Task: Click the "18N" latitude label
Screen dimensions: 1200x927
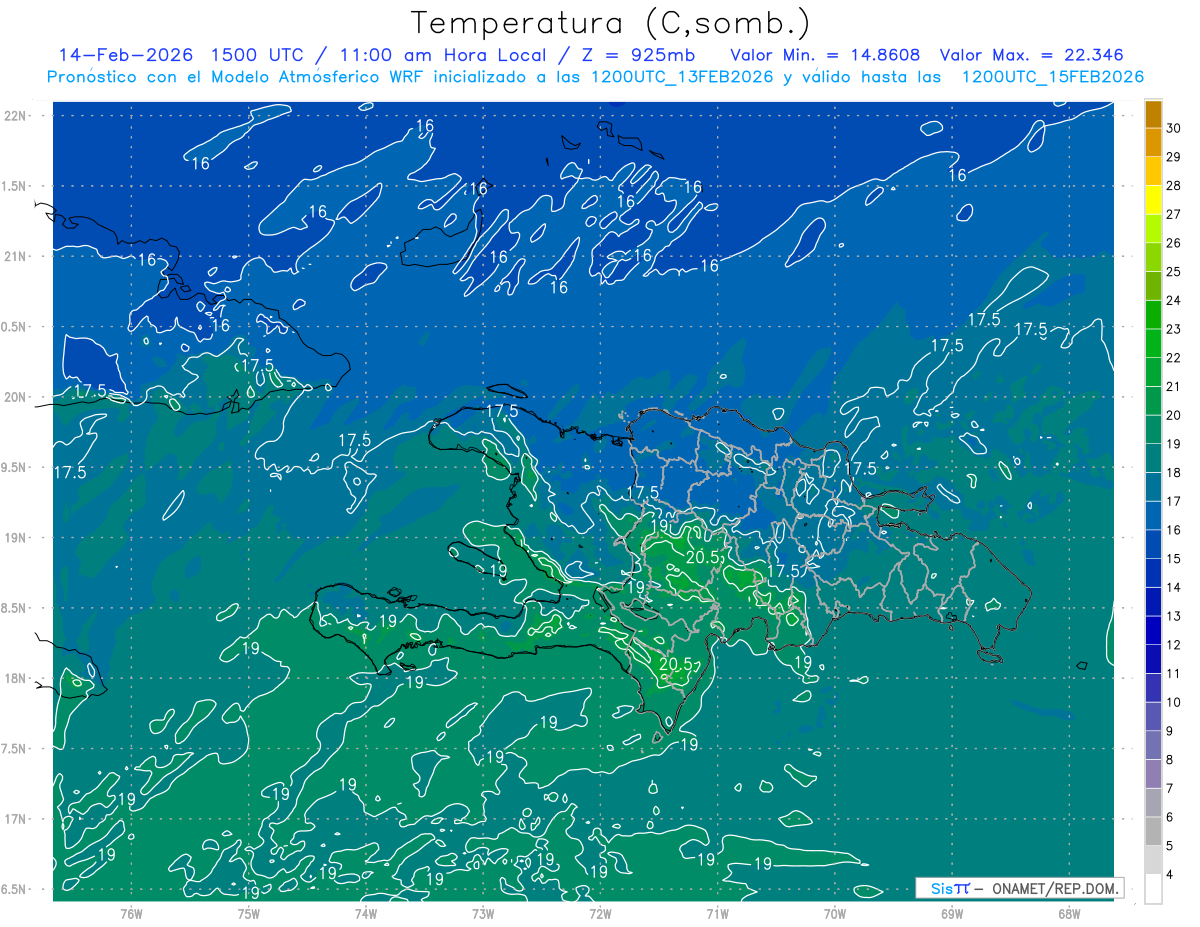Action: [x=16, y=678]
